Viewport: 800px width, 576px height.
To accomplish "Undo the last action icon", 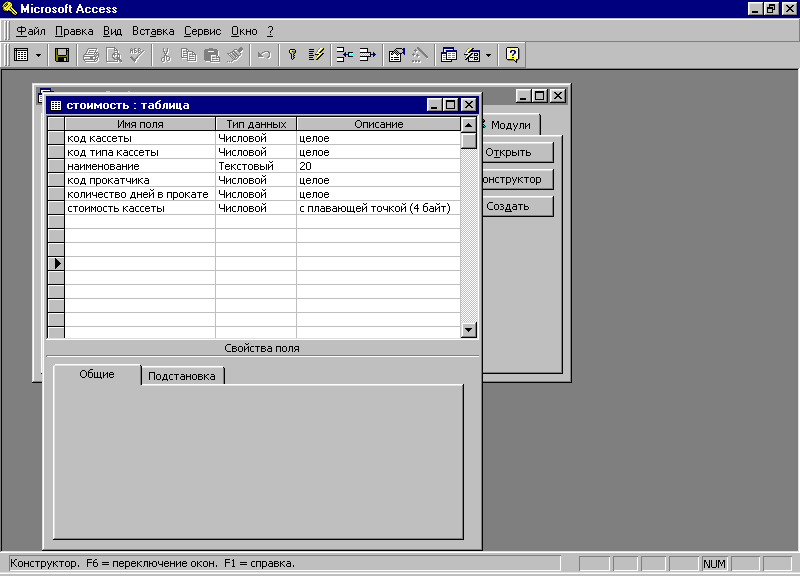I will click(x=264, y=55).
